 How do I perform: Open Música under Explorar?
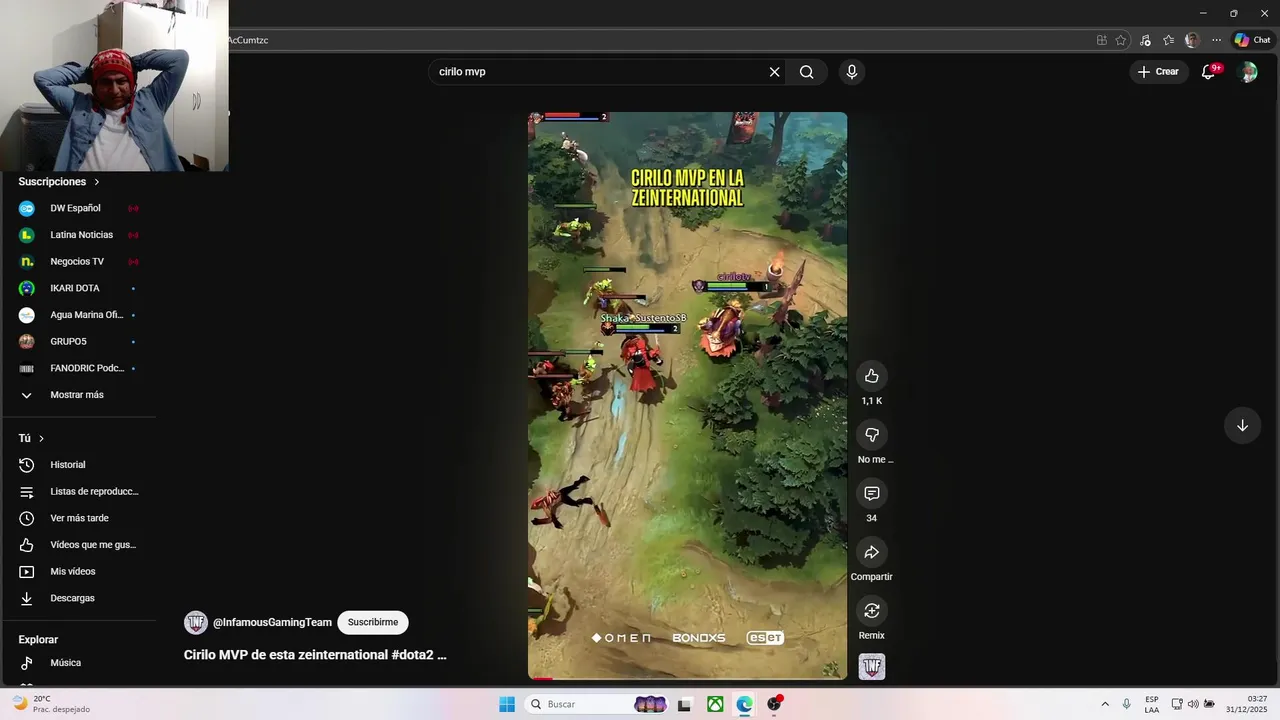(78, 663)
